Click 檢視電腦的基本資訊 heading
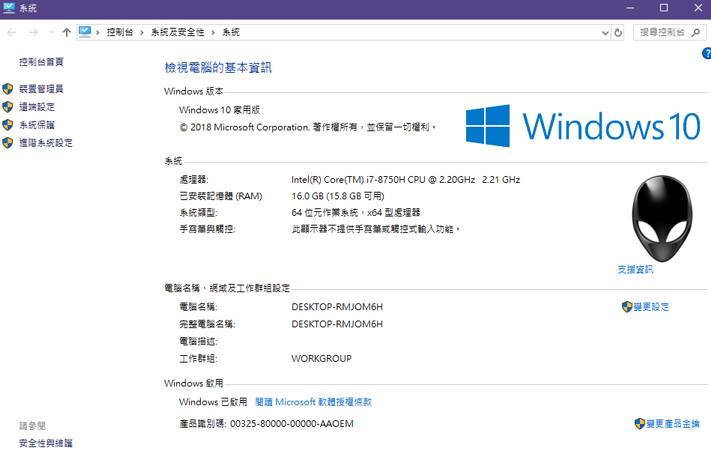 [218, 68]
